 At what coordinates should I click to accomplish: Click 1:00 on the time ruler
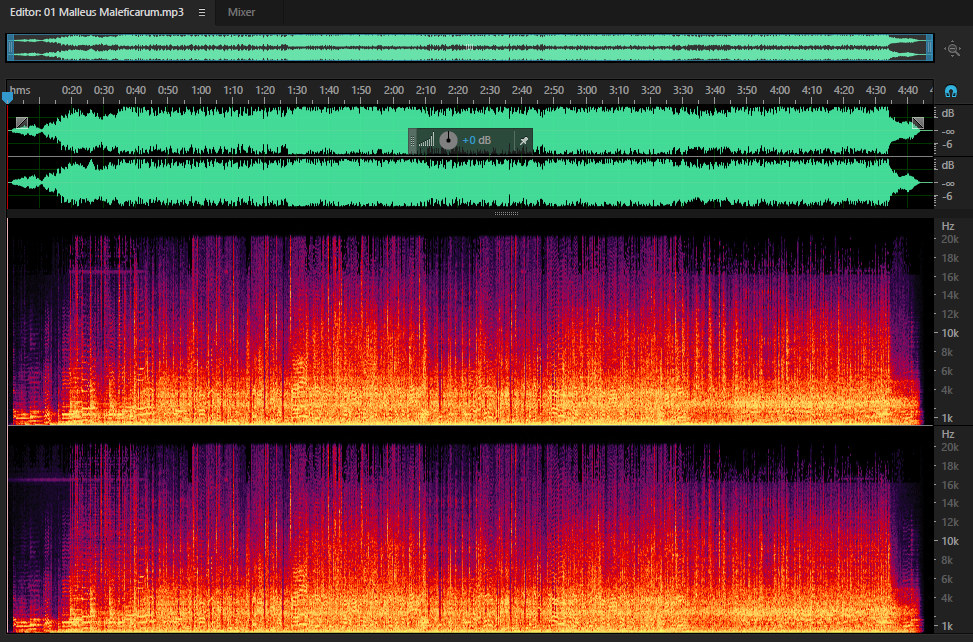[200, 90]
